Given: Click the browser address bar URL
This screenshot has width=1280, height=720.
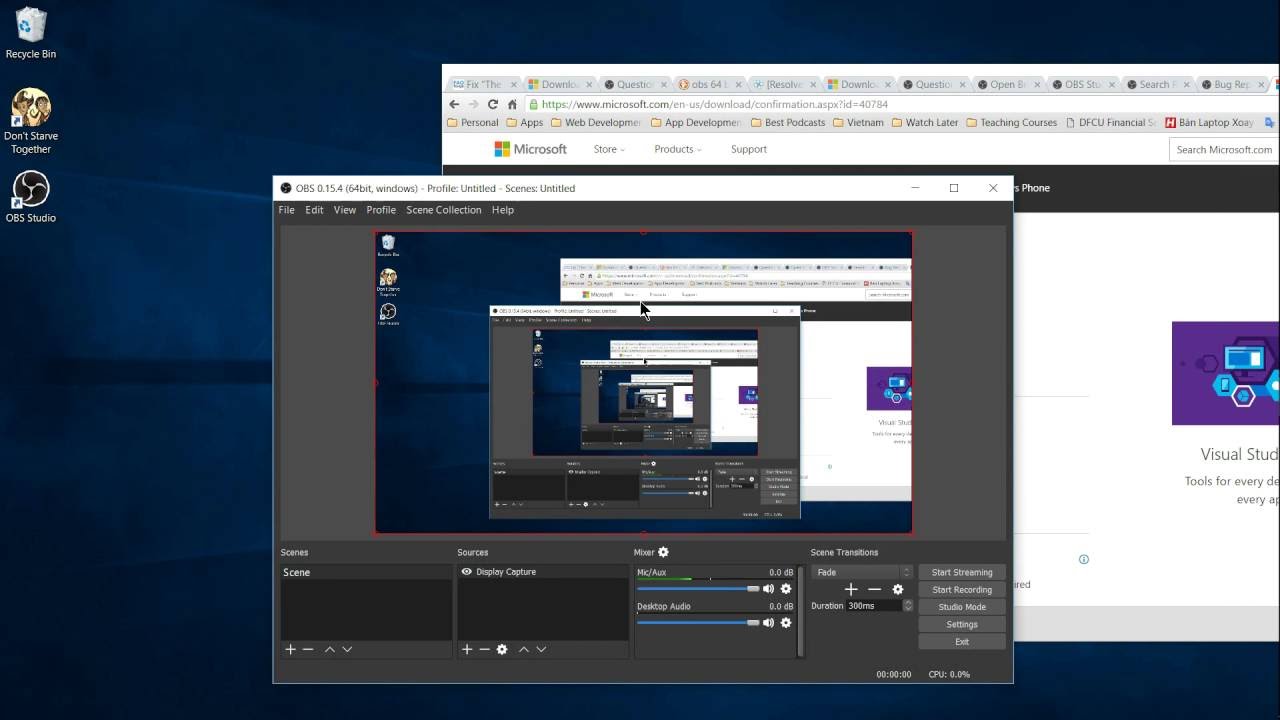Looking at the screenshot, I should tap(714, 104).
